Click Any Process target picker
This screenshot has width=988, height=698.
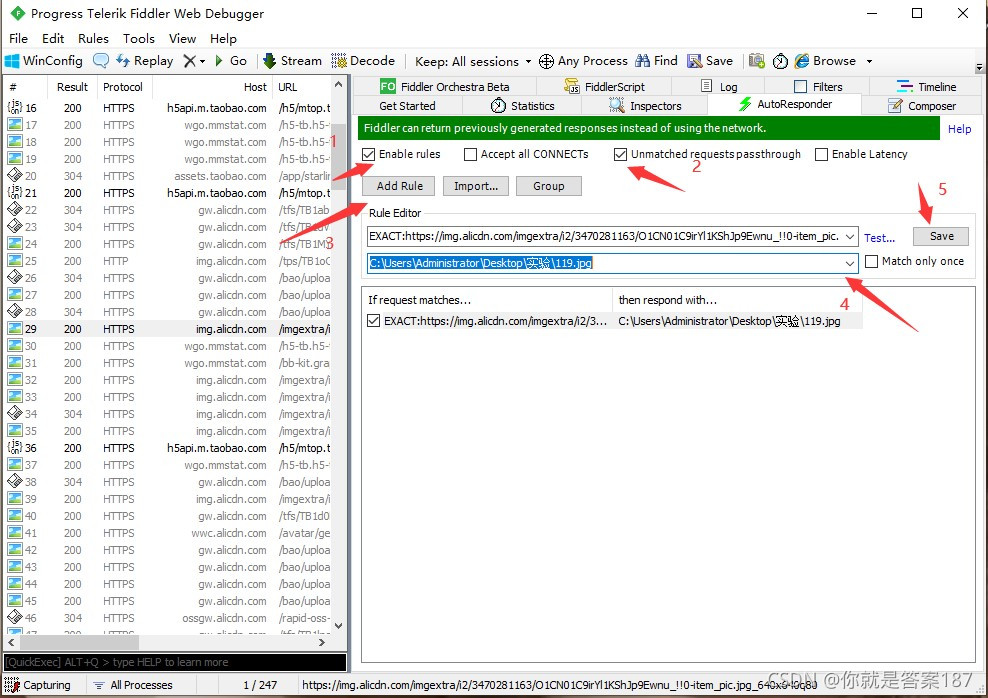pyautogui.click(x=583, y=61)
